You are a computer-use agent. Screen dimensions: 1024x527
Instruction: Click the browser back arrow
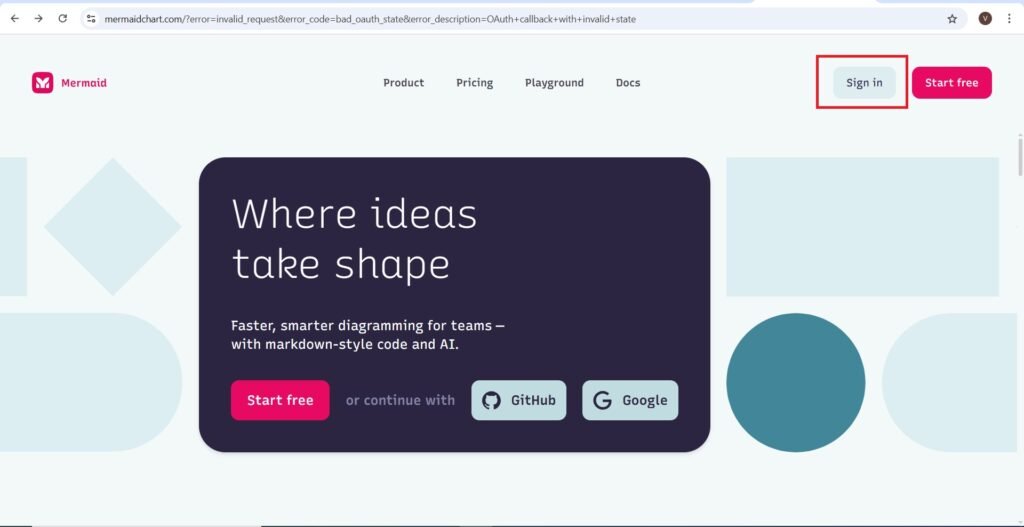click(14, 18)
